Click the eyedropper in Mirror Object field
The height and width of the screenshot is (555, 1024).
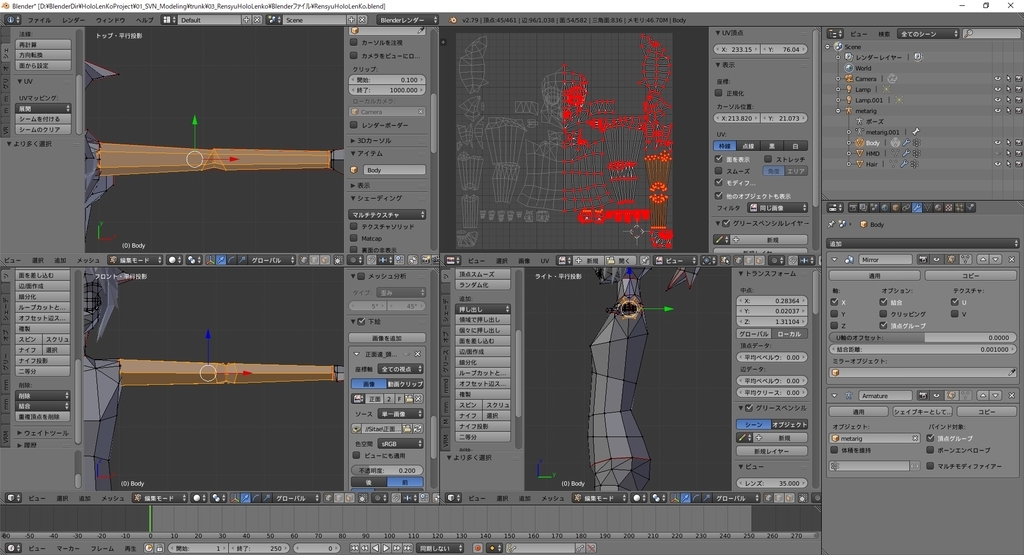[1012, 372]
